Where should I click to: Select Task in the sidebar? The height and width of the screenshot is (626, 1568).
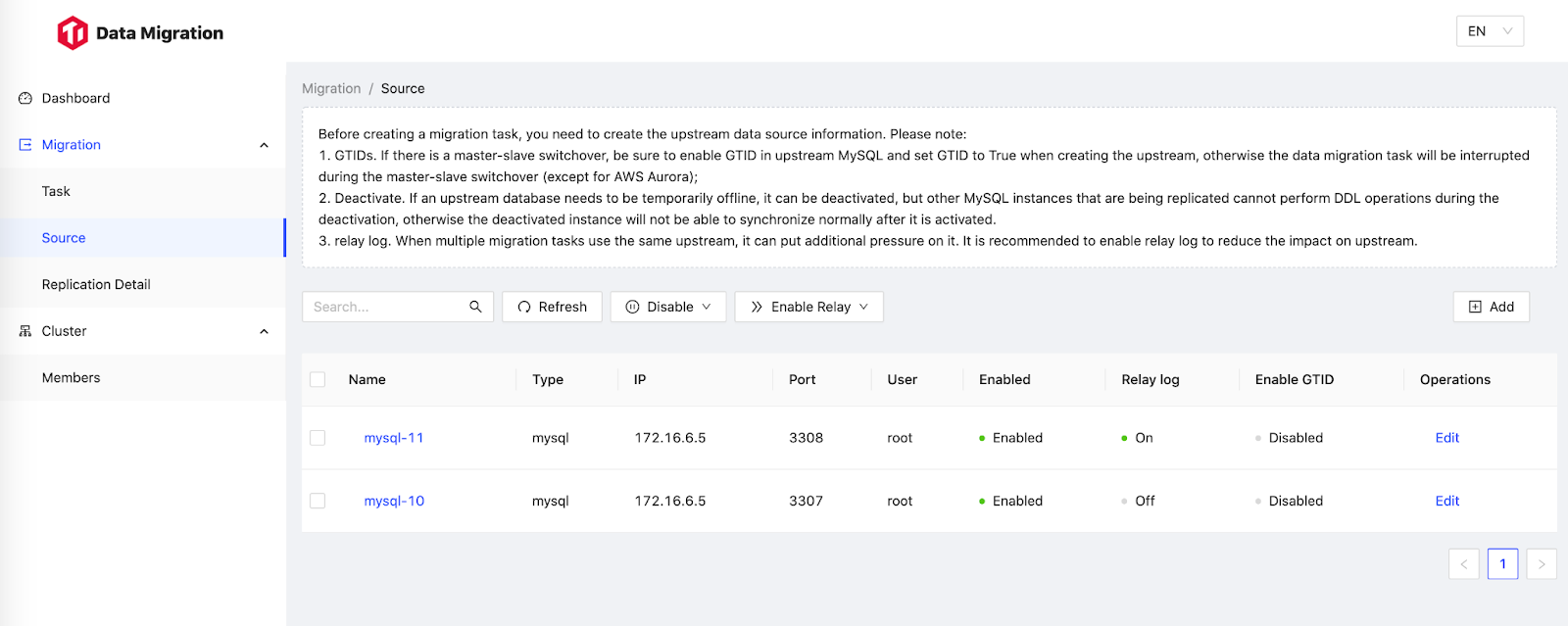click(143, 191)
